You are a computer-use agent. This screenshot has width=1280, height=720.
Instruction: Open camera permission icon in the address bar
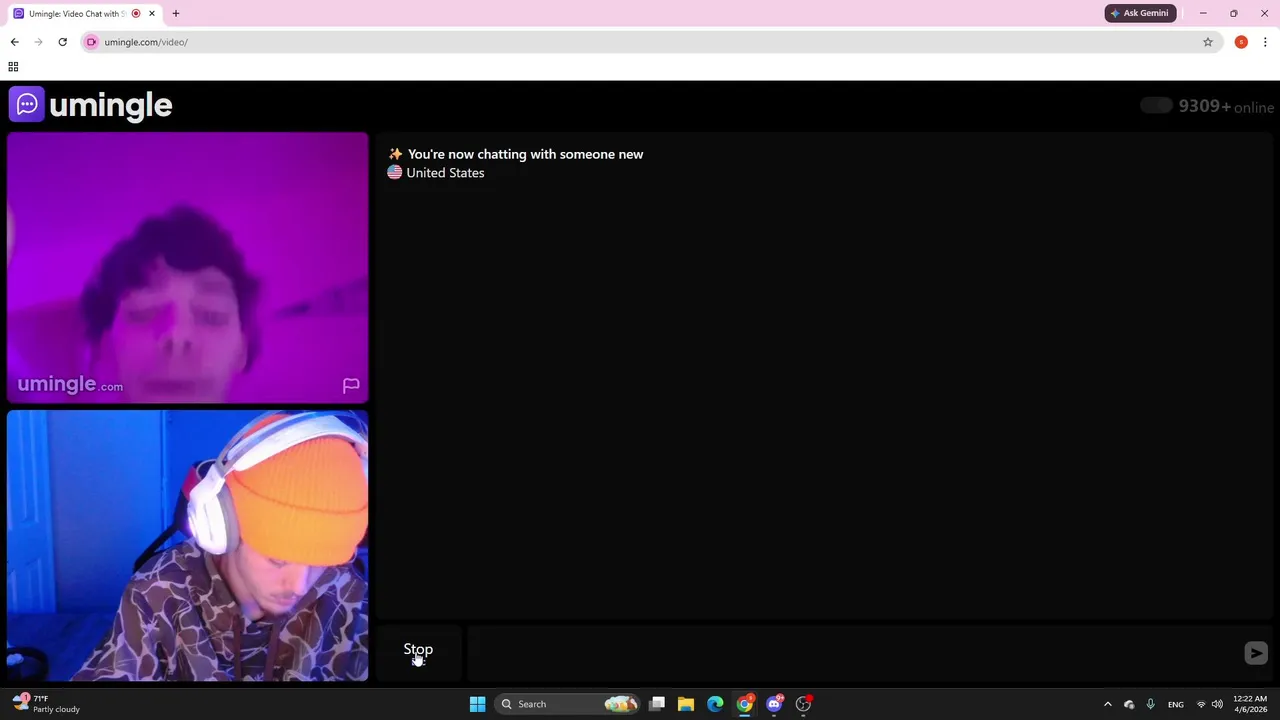[91, 42]
